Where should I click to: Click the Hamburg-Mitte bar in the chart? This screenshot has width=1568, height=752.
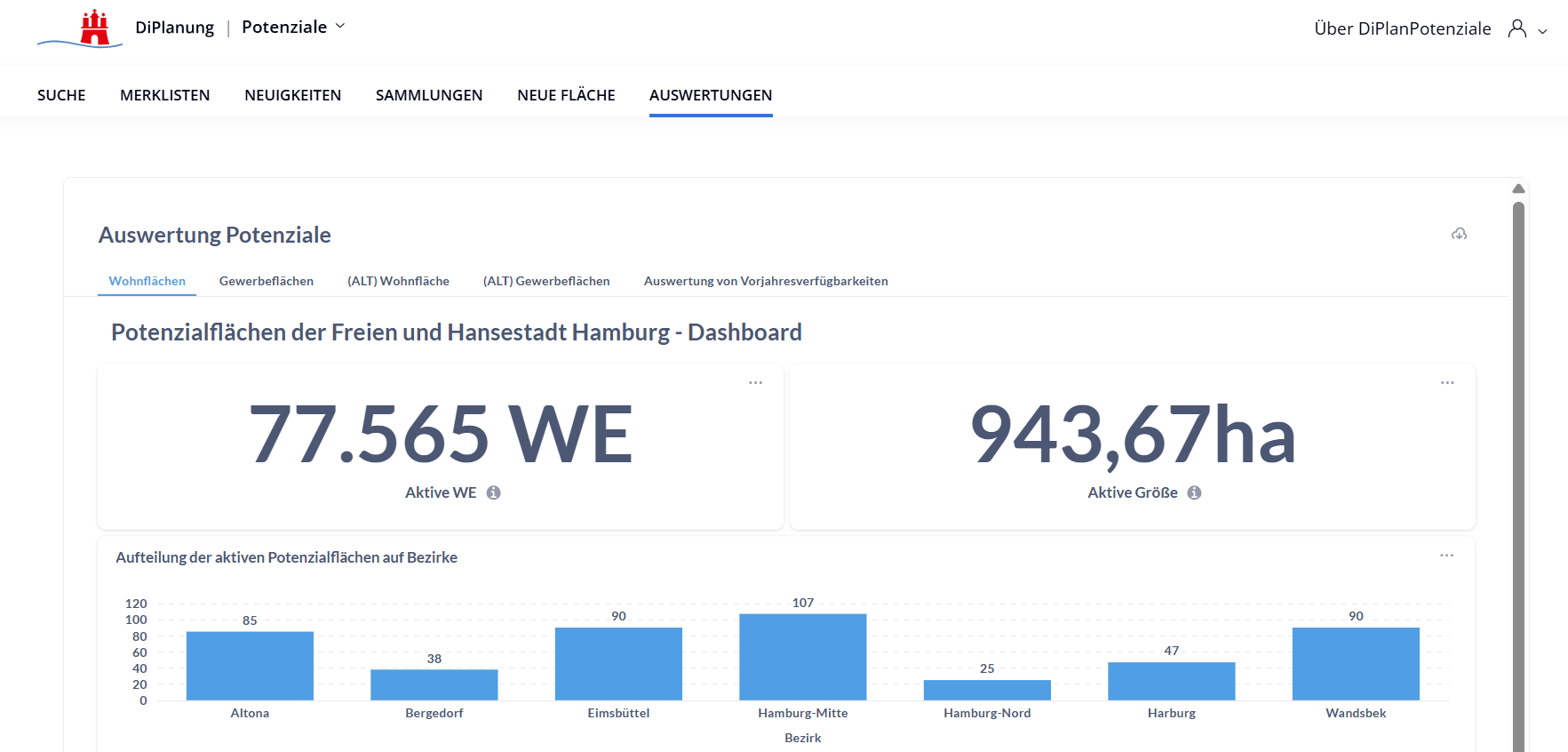coord(802,657)
